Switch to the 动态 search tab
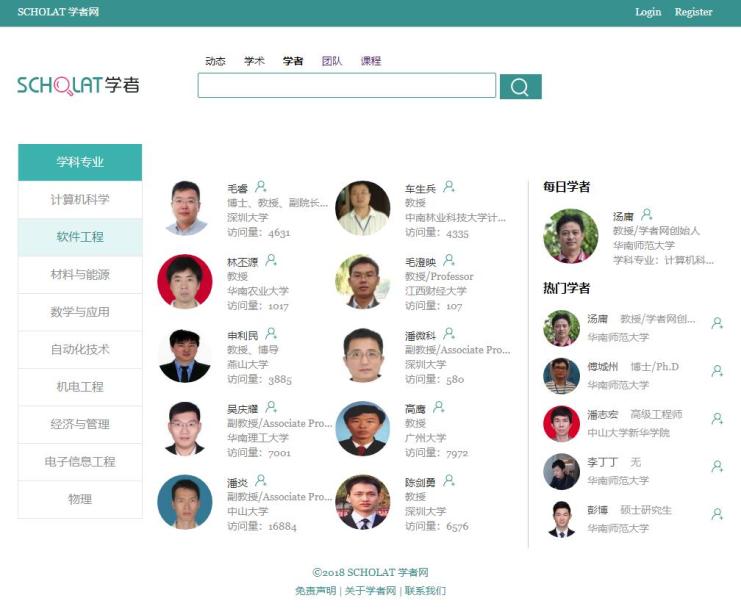 click(x=215, y=61)
